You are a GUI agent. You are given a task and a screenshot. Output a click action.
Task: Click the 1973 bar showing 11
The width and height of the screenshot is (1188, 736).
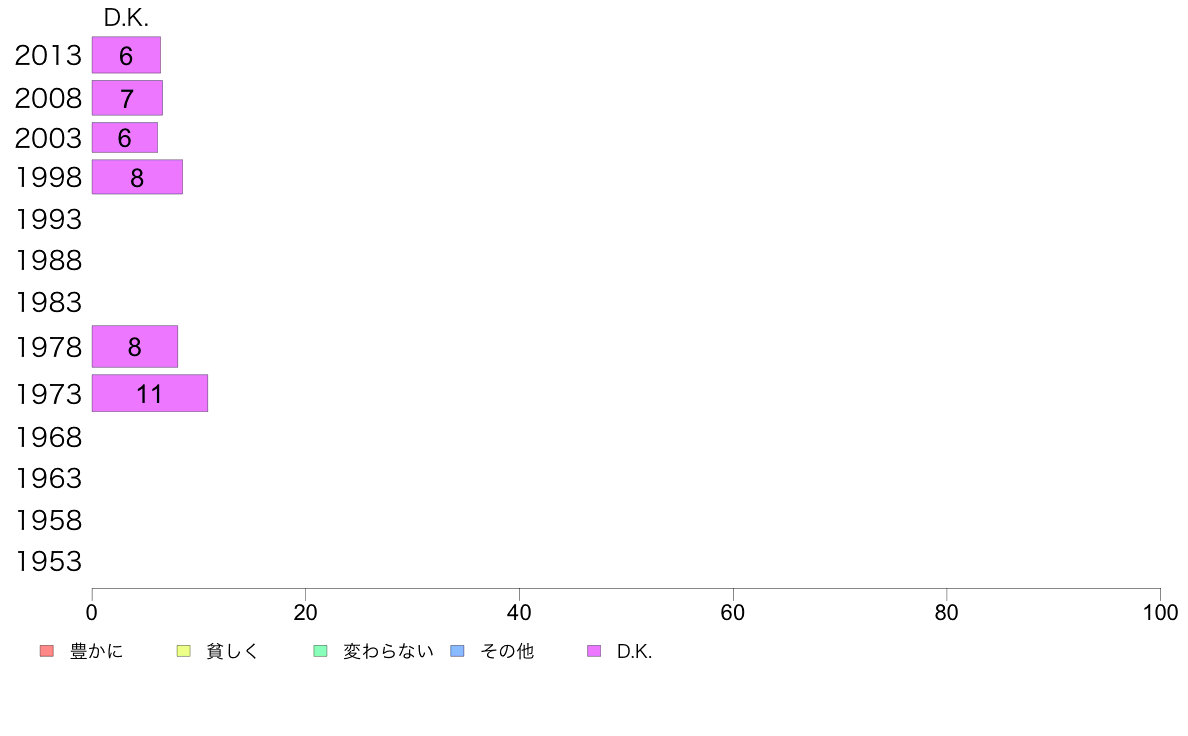150,393
